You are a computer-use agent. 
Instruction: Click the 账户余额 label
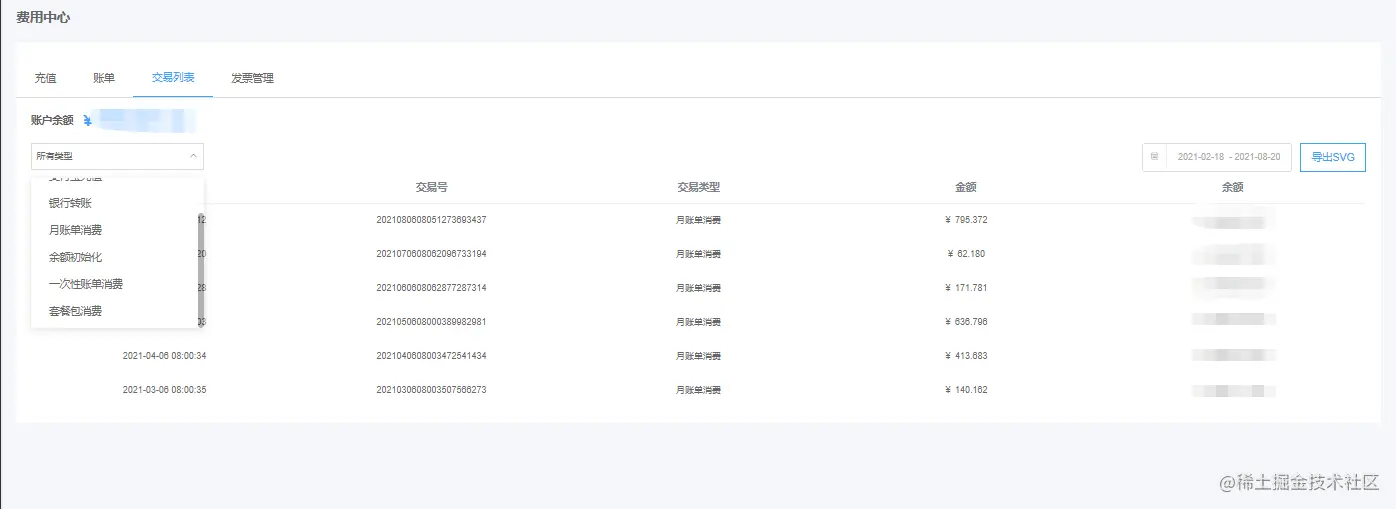click(52, 120)
